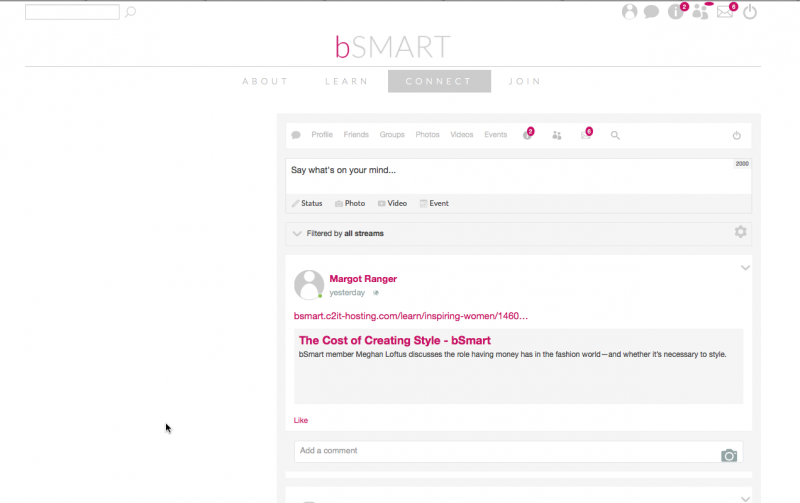The height and width of the screenshot is (503, 800).
Task: Open the LEARN navigation item
Action: tap(346, 81)
